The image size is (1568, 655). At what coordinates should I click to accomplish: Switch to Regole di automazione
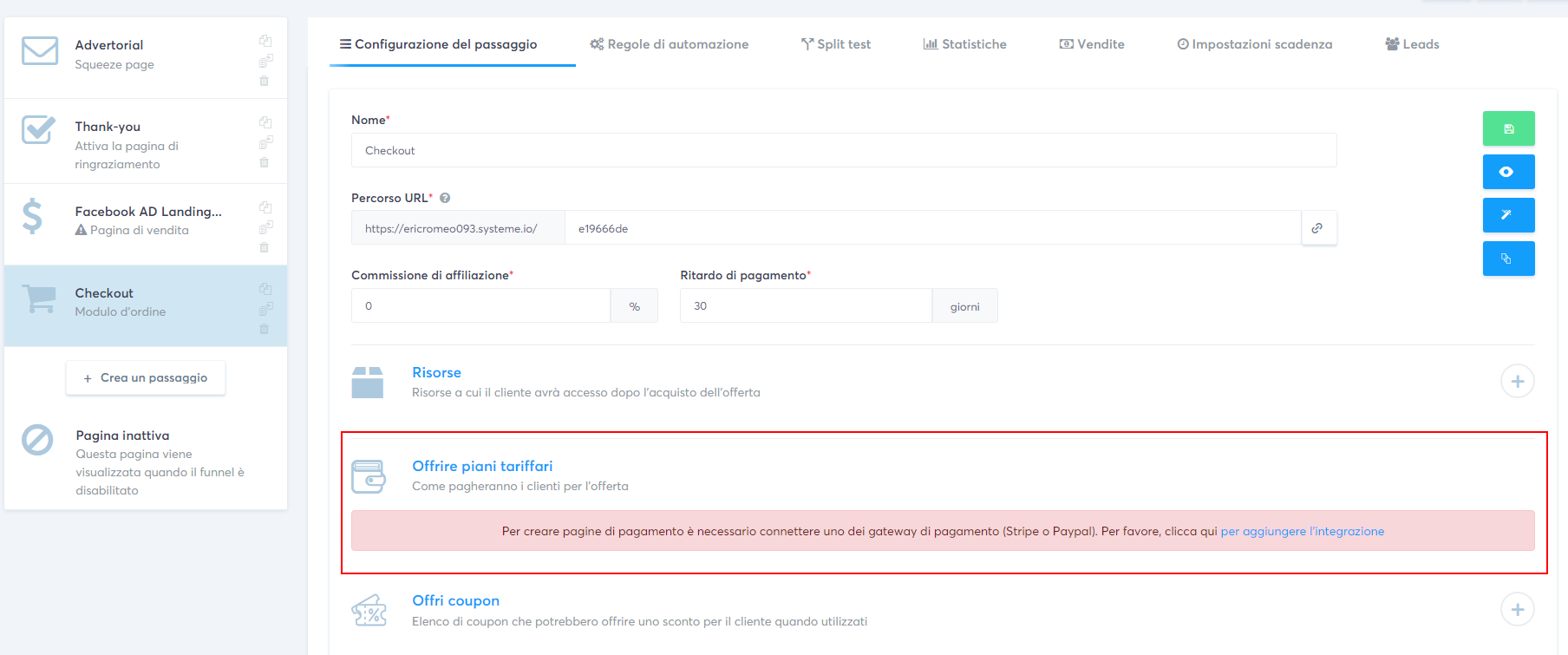click(669, 43)
